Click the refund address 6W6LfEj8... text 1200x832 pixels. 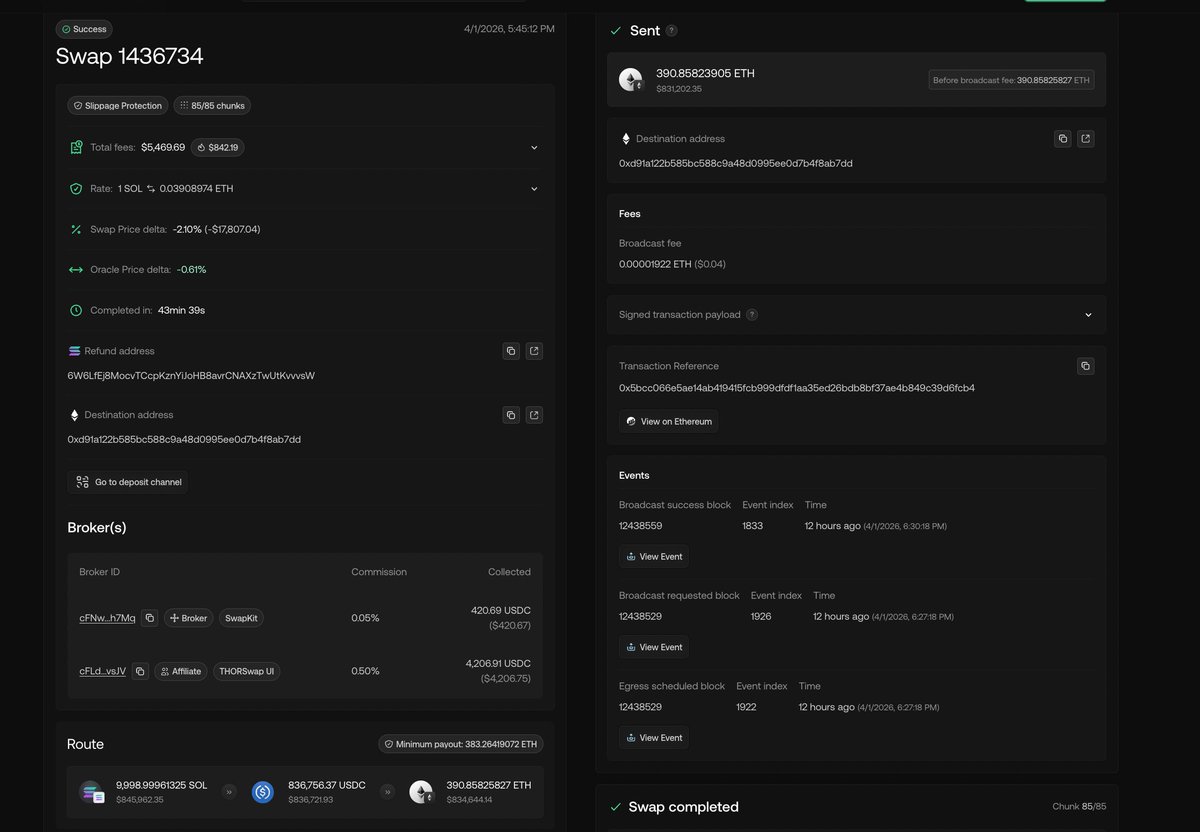[x=191, y=375]
